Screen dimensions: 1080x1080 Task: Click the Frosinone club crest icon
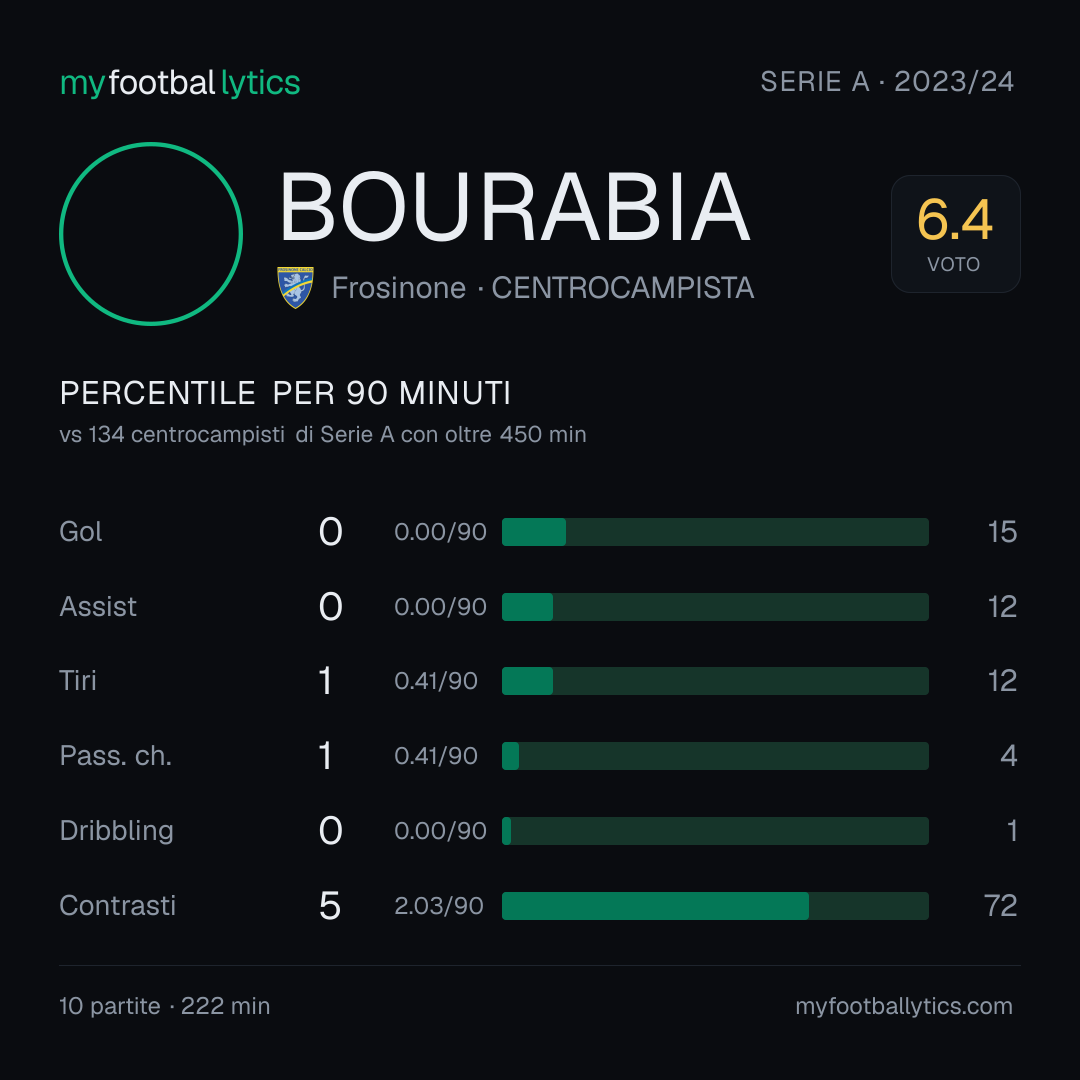point(295,287)
